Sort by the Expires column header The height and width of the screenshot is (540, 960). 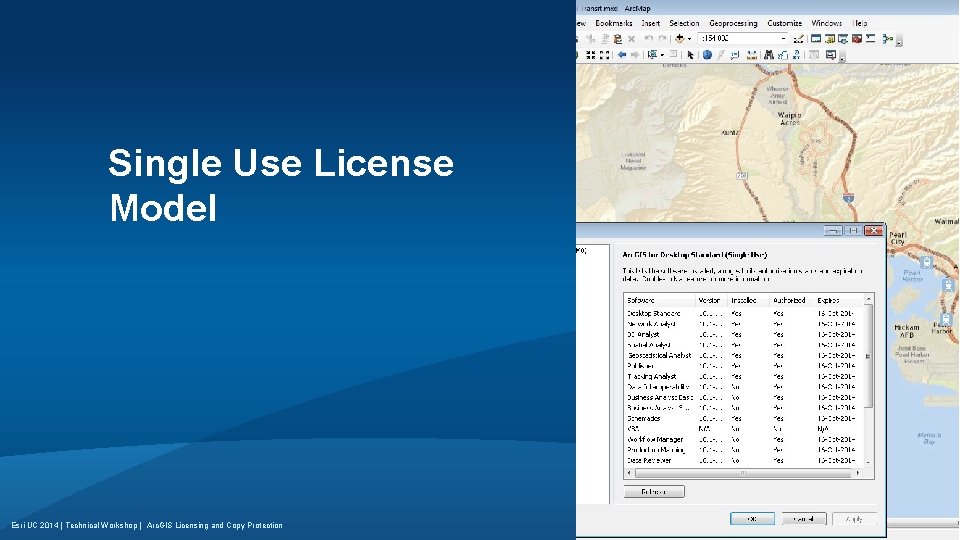coord(838,301)
